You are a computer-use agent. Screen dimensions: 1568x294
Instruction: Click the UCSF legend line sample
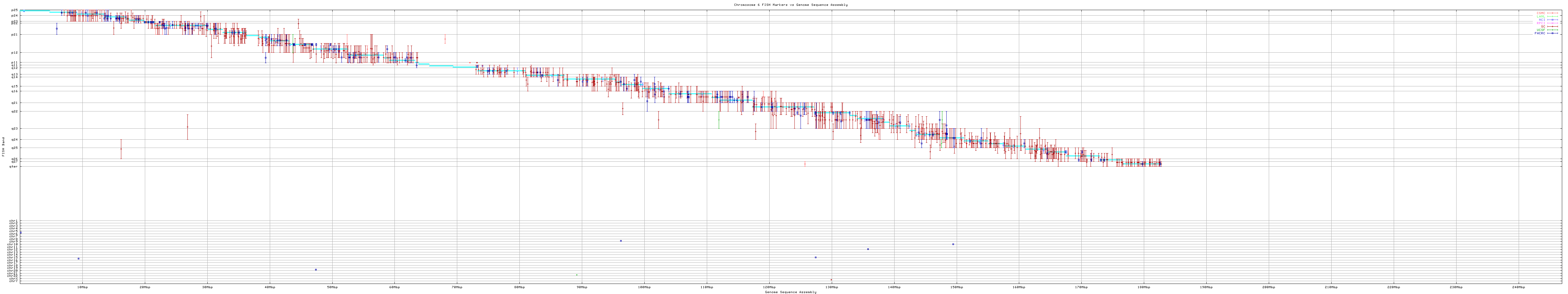pos(1552,30)
